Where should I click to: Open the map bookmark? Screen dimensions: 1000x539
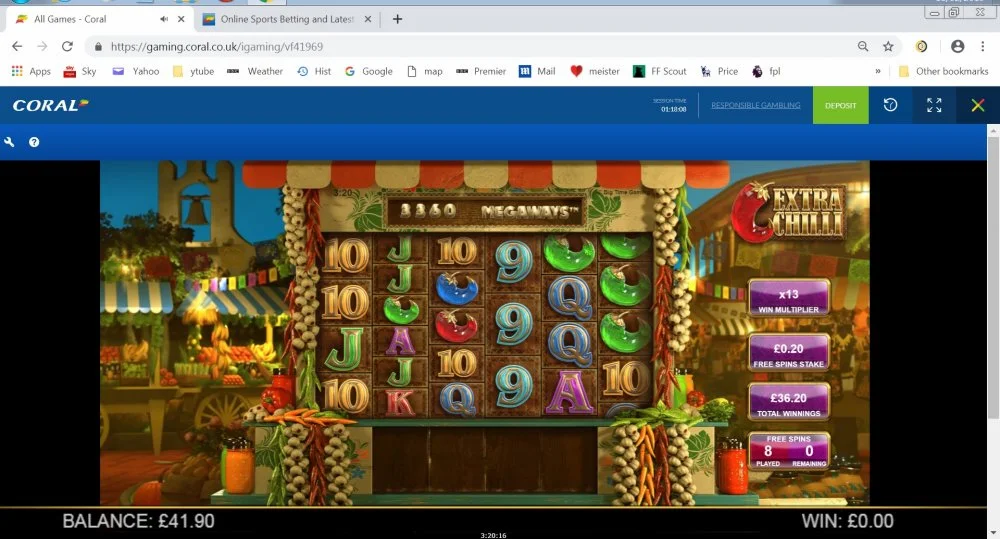pyautogui.click(x=425, y=71)
